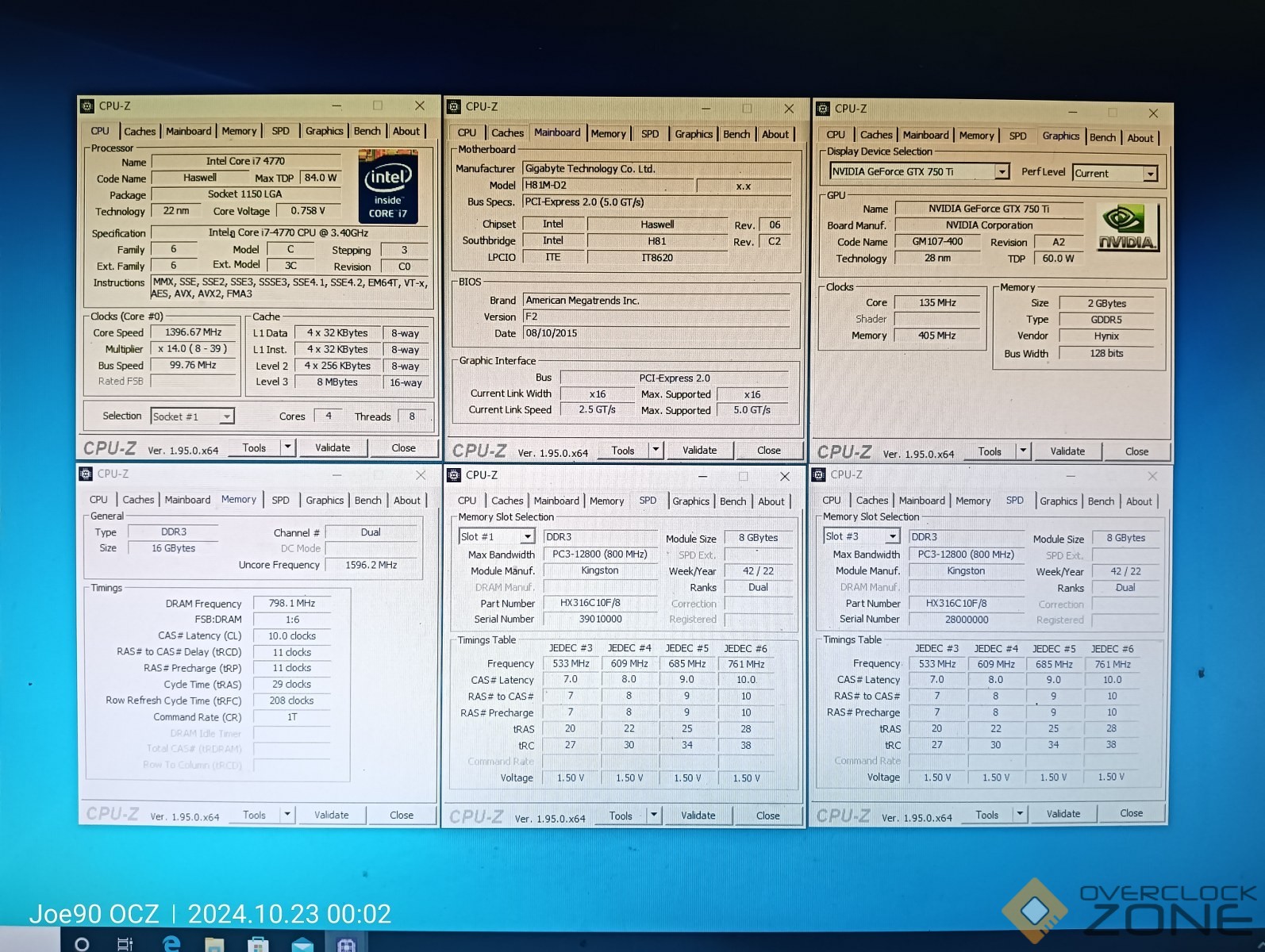Select About tab in the NVIDIA graphics window
Screen dimensions: 1265x952
[1140, 138]
